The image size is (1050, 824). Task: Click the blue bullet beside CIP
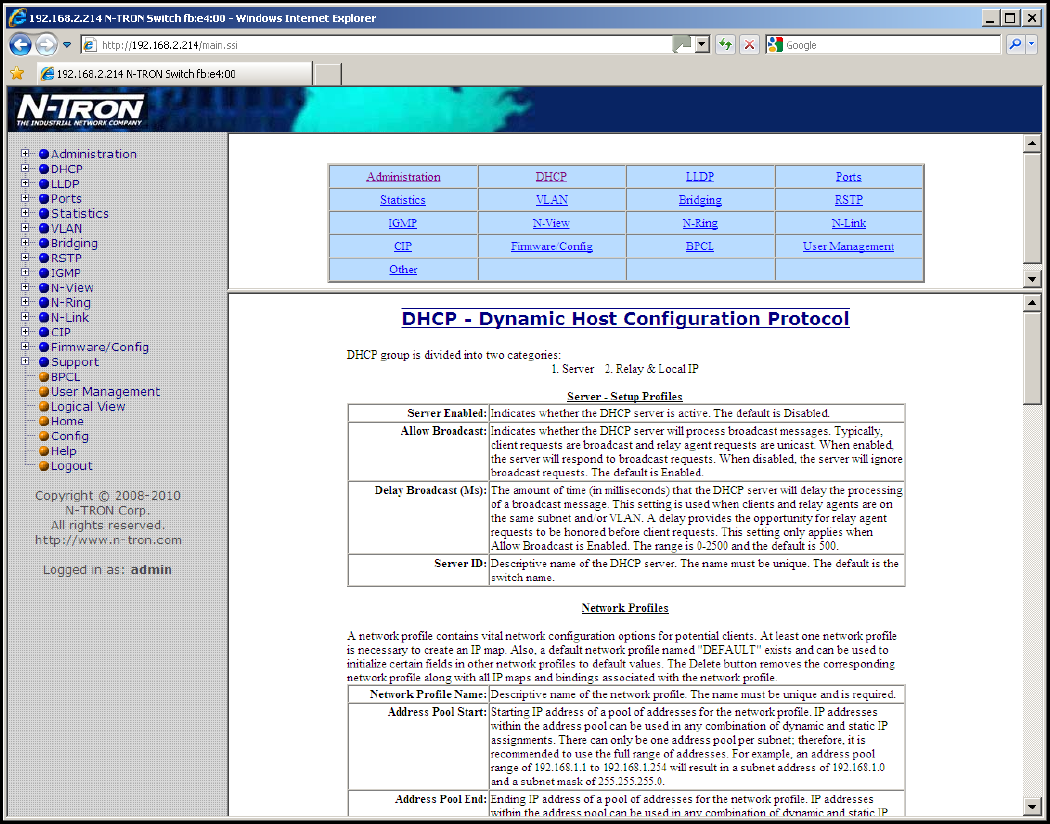pyautogui.click(x=44, y=333)
